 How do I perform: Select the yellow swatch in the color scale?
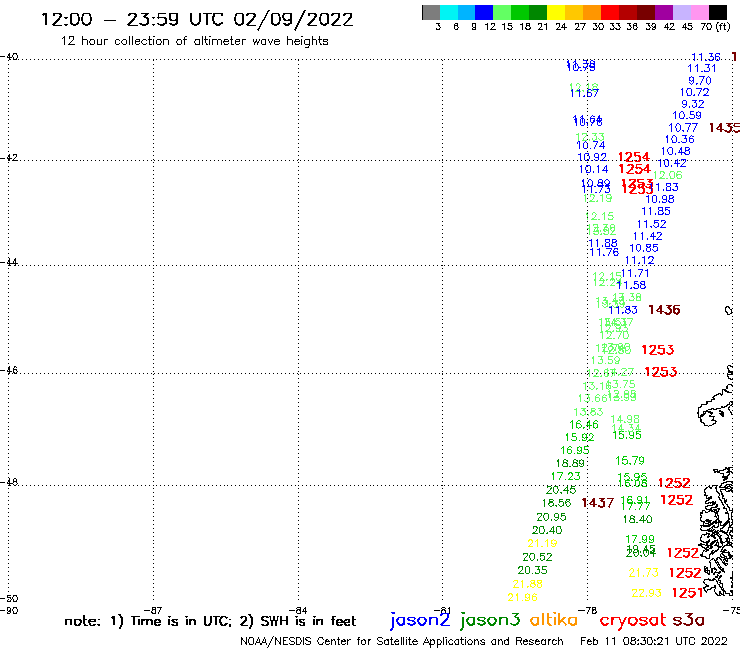(556, 12)
